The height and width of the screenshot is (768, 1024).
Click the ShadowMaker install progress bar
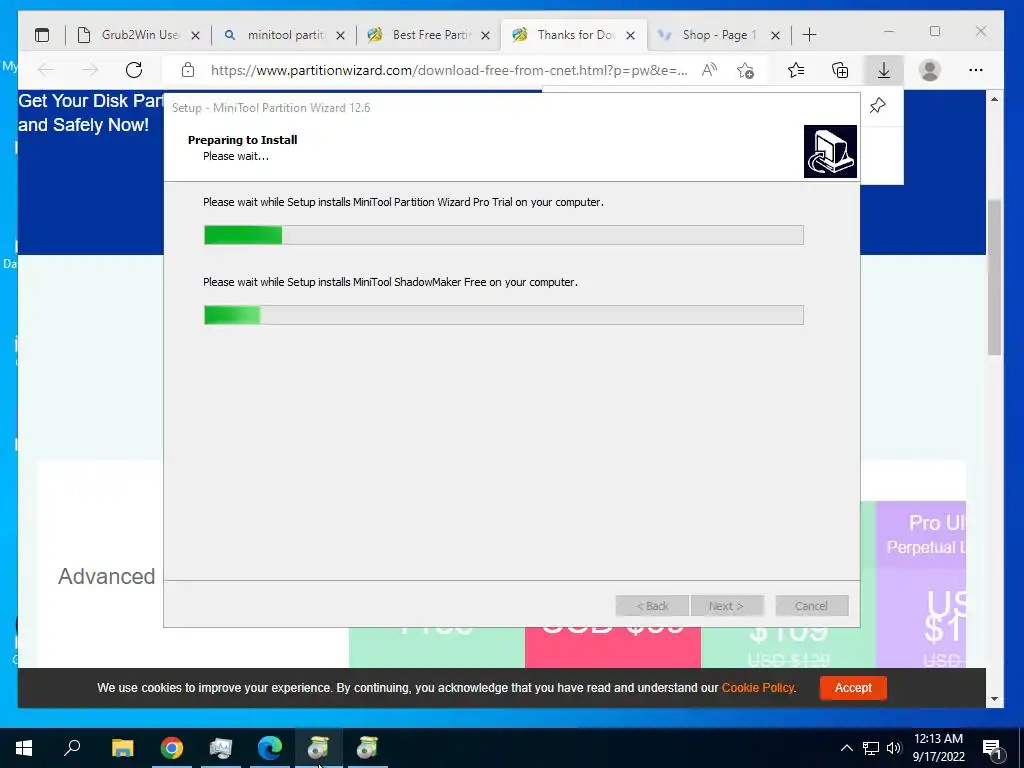tap(504, 315)
